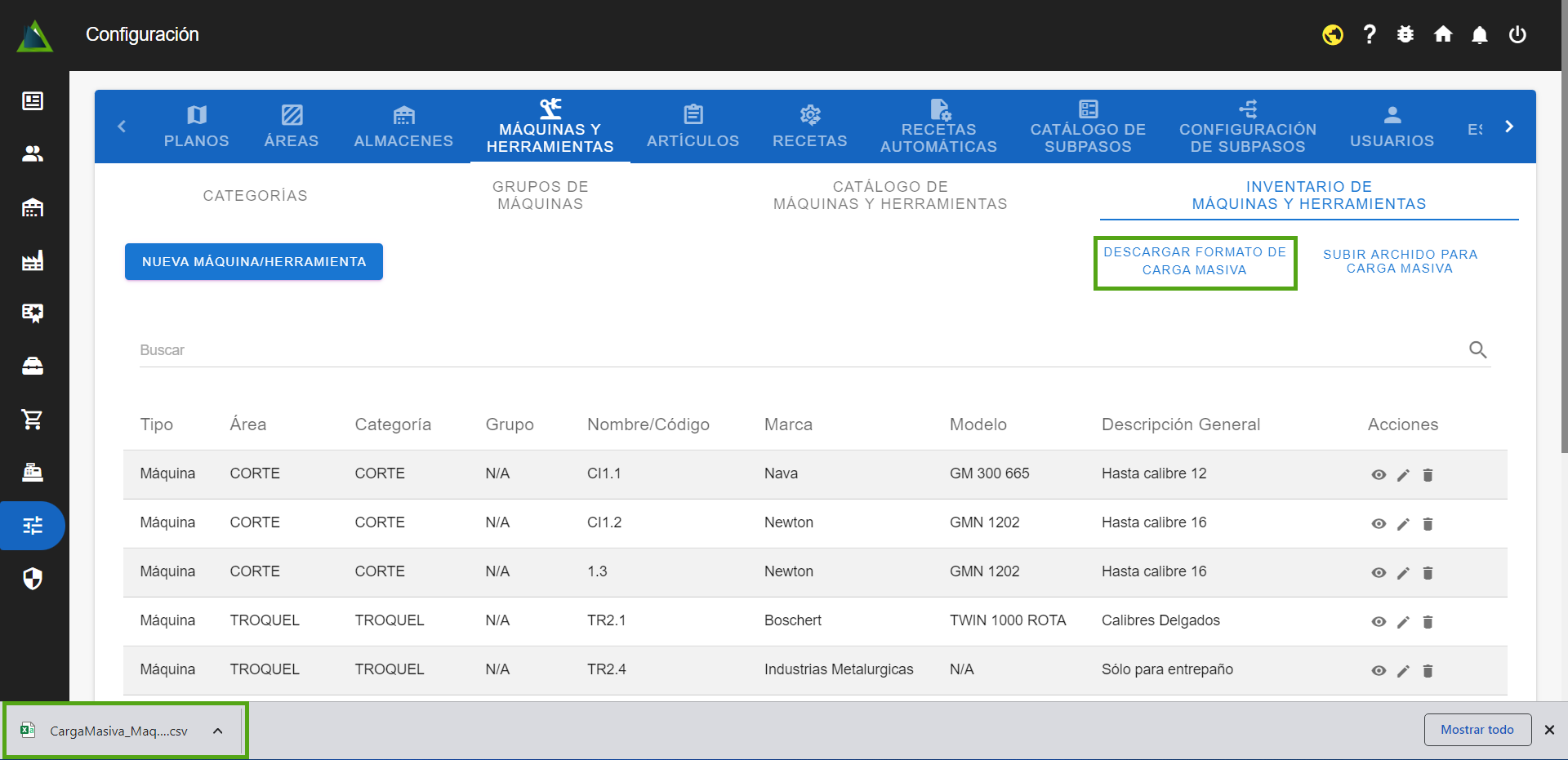
Task: Delete the CI1.1 machine row
Action: pos(1428,475)
